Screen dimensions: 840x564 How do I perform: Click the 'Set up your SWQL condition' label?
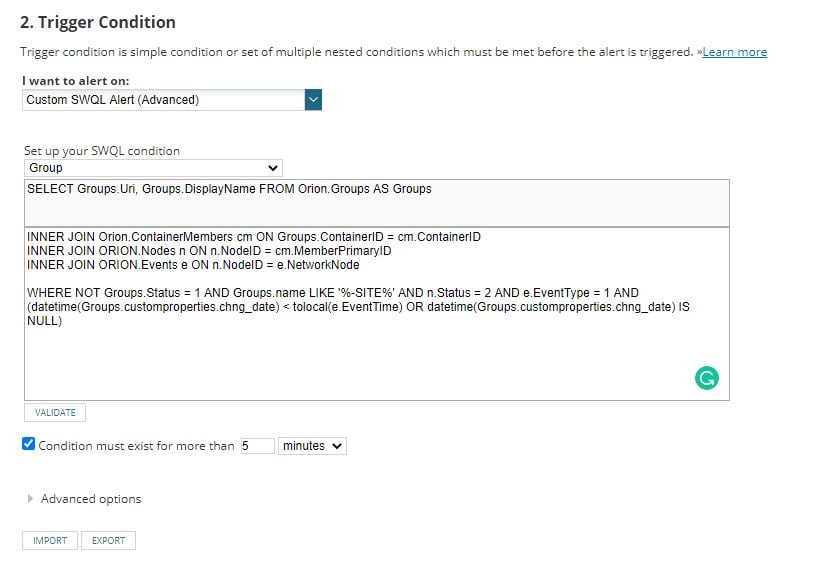[102, 151]
